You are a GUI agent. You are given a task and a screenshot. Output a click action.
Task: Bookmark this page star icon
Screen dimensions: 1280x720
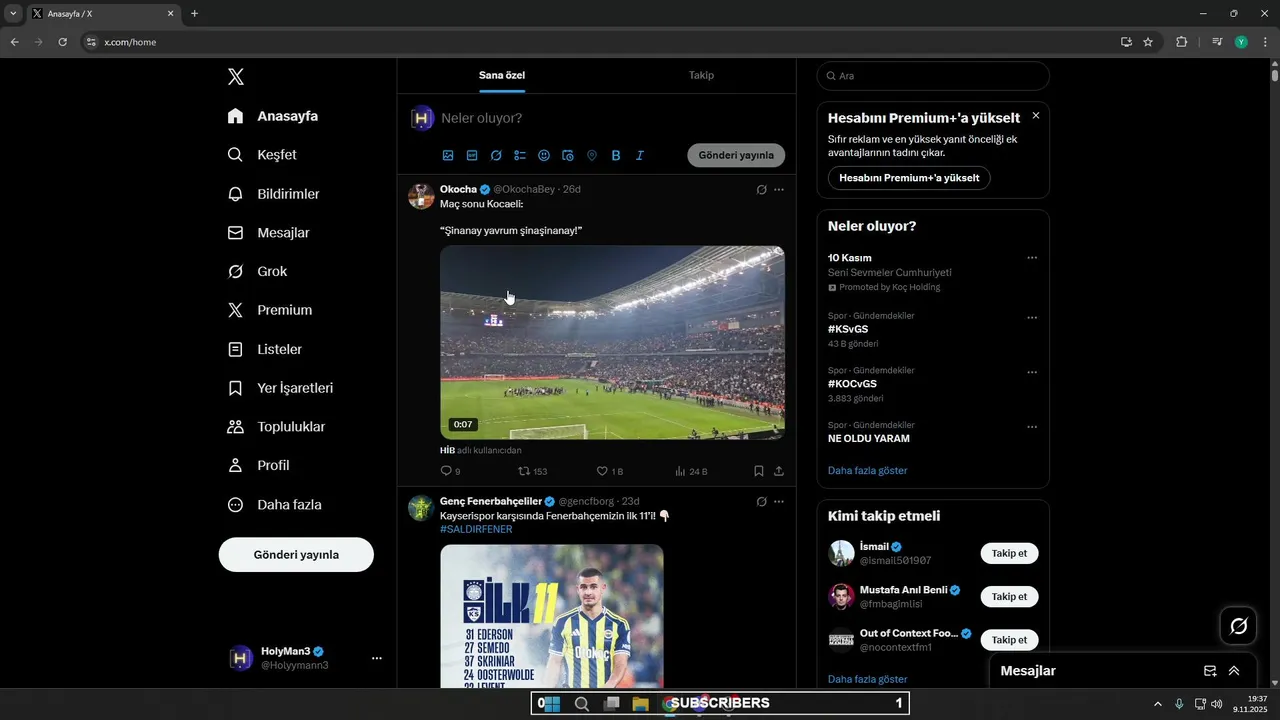coord(1148,42)
